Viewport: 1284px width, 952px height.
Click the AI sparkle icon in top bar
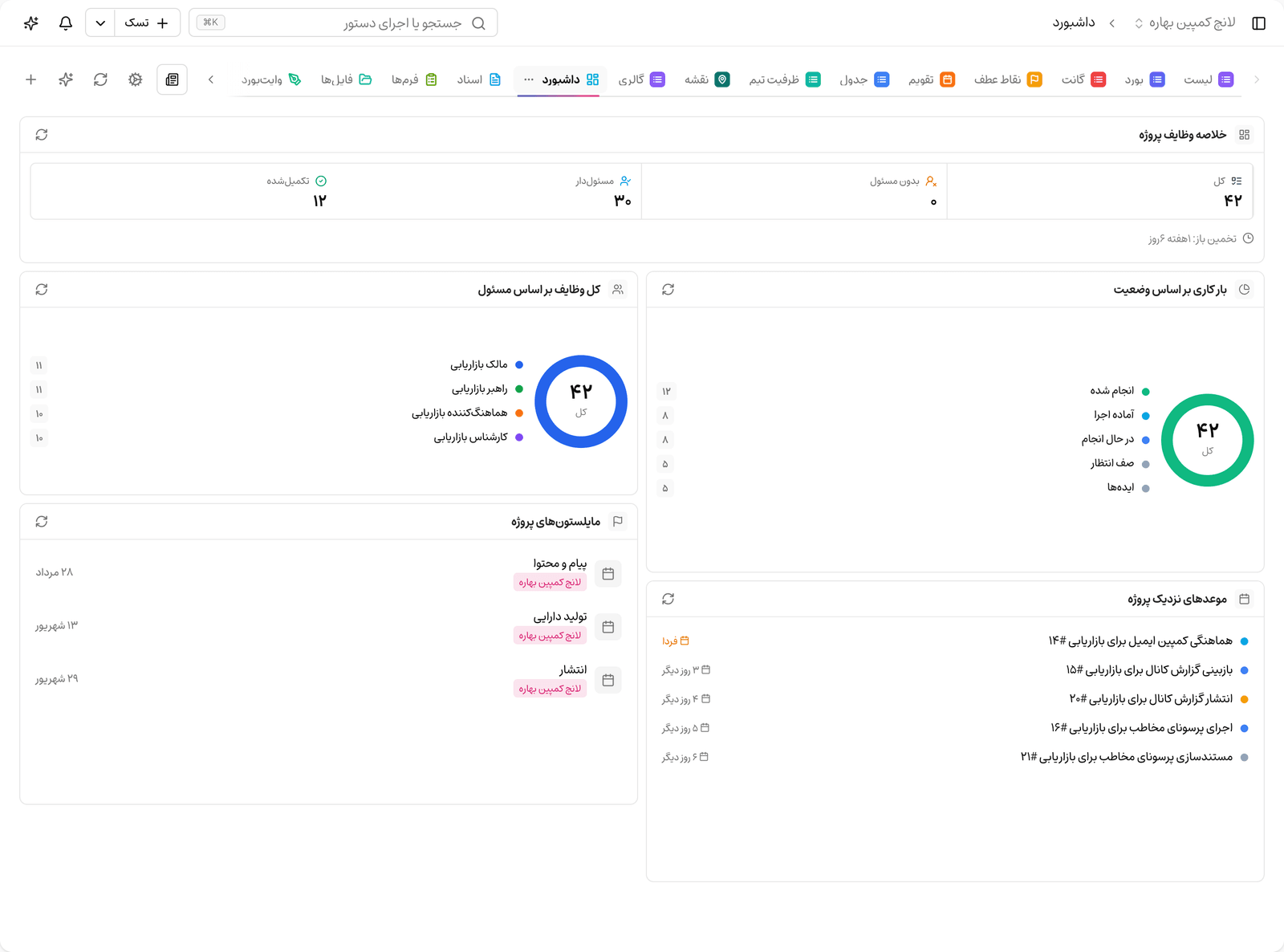point(31,23)
